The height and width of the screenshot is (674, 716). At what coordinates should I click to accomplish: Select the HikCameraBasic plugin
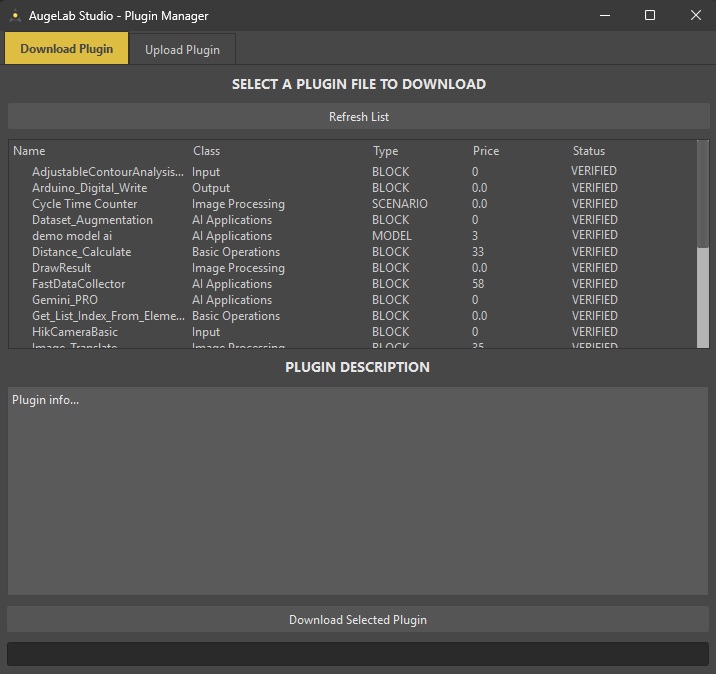(x=74, y=332)
